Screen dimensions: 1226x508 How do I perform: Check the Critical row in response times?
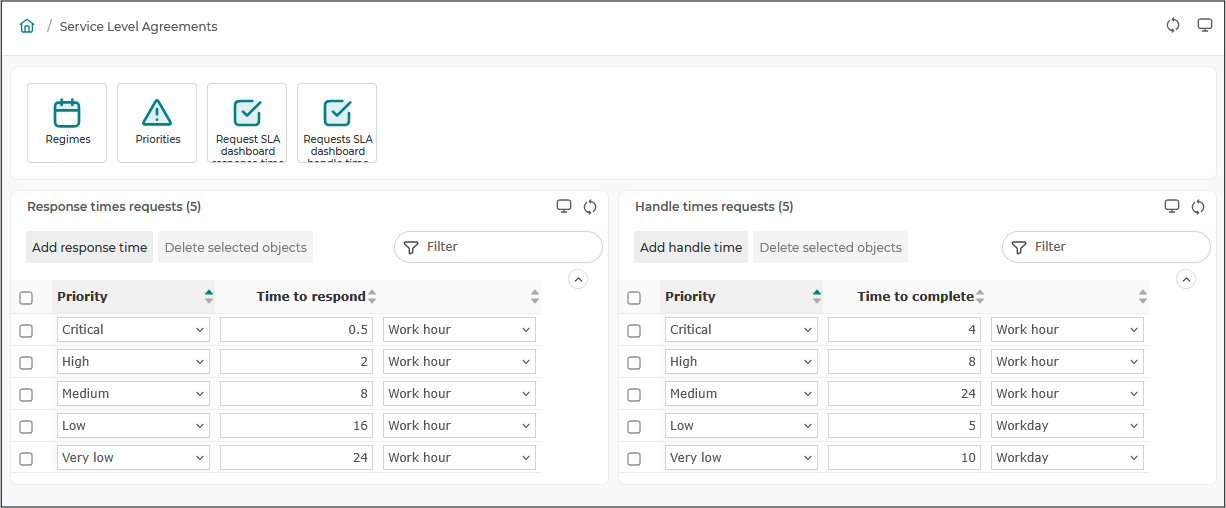pyautogui.click(x=26, y=331)
